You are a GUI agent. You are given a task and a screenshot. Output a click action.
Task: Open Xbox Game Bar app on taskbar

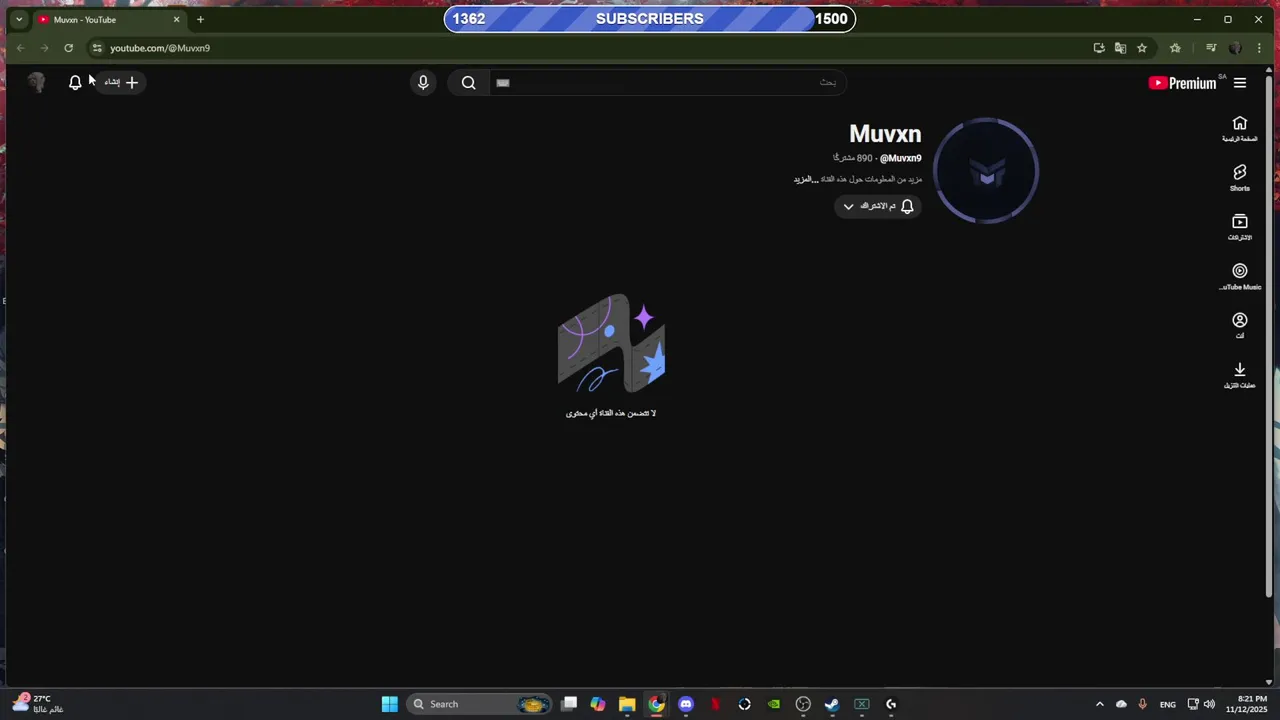(x=861, y=704)
